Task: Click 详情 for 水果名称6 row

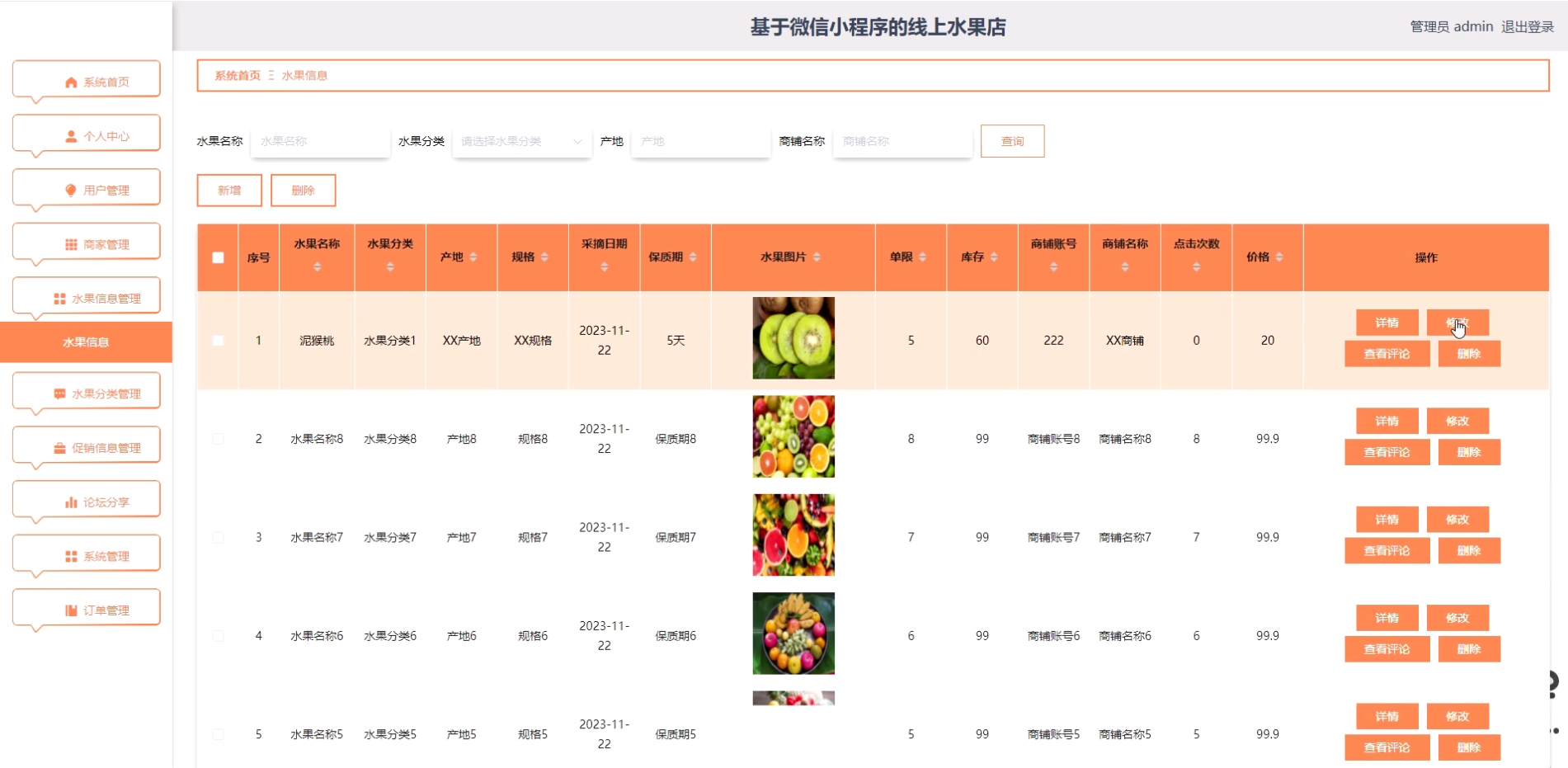Action: (x=1387, y=618)
